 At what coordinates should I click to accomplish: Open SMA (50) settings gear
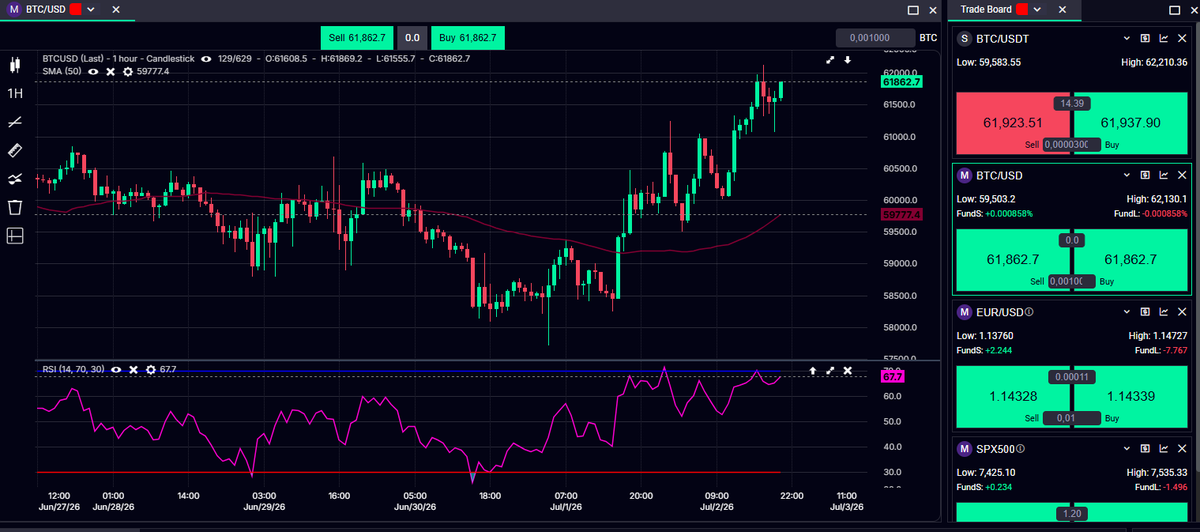click(x=127, y=72)
